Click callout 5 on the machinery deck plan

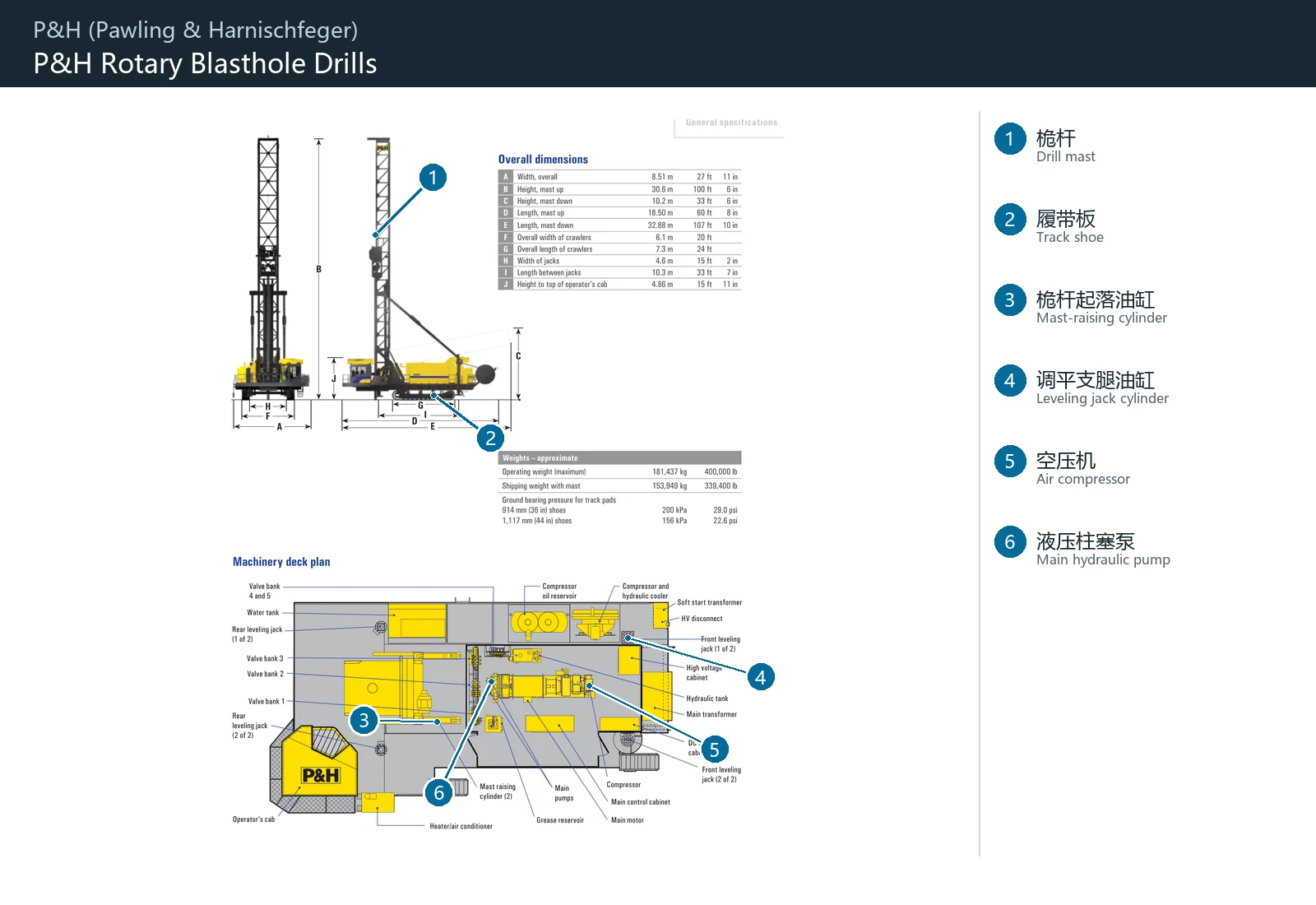pyautogui.click(x=714, y=750)
